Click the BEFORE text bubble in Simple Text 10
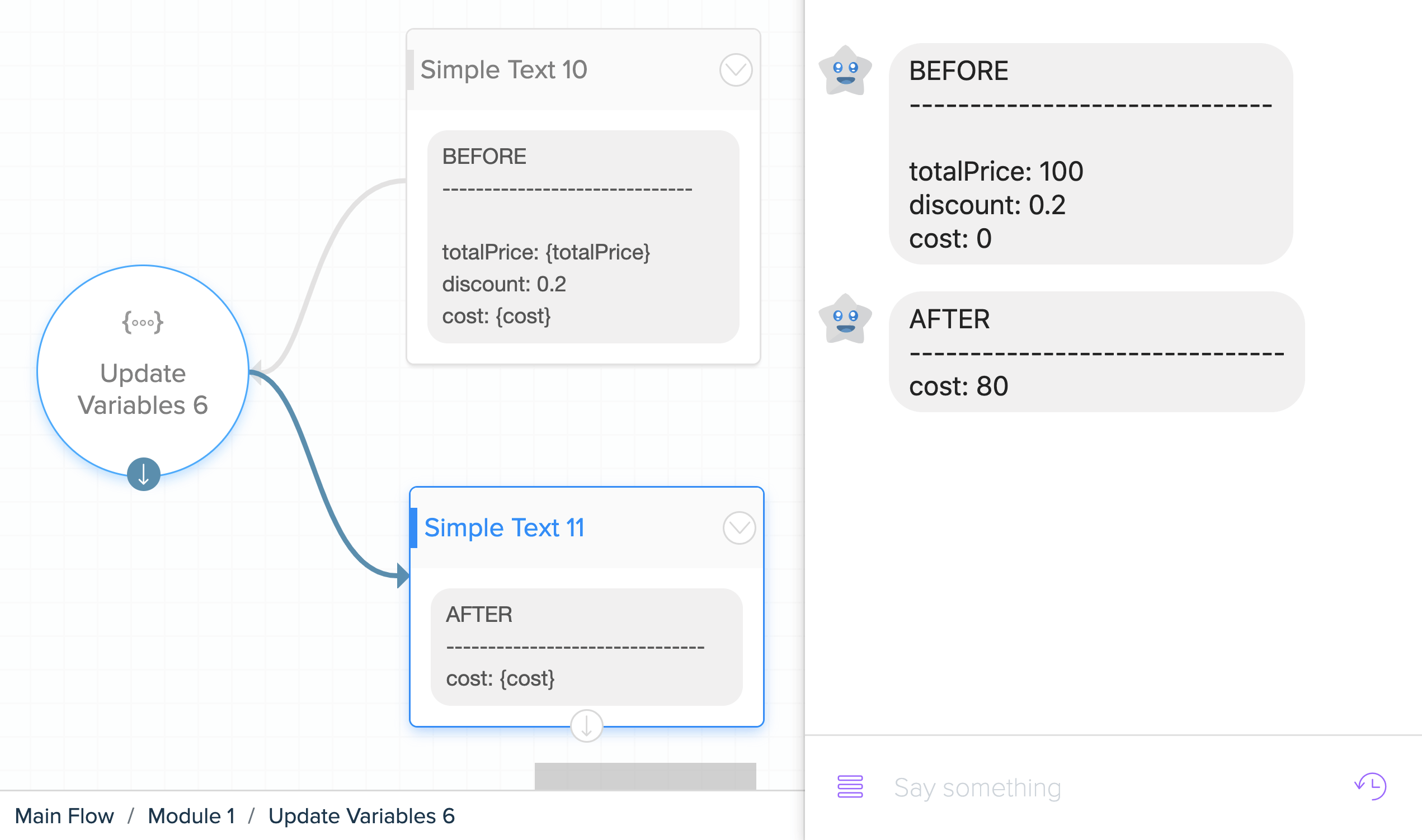The image size is (1422, 840). pyautogui.click(x=583, y=237)
